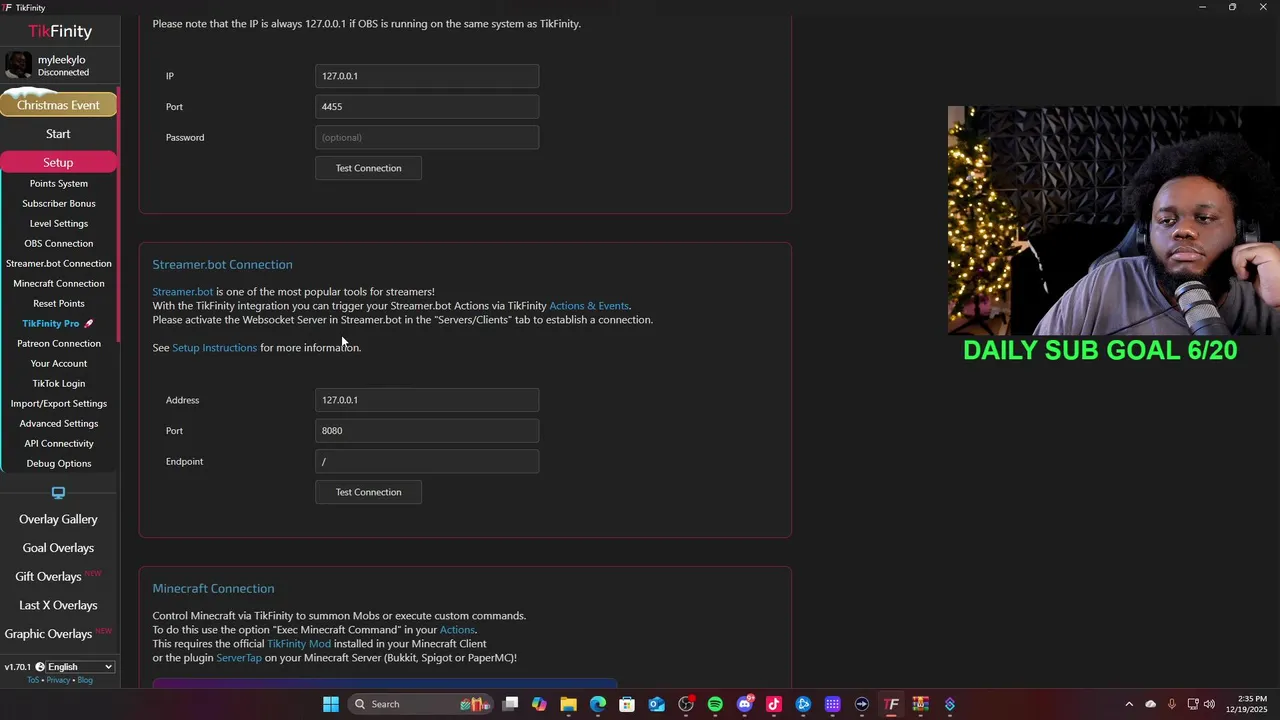This screenshot has height=720, width=1280.
Task: Jump to Streamer.bot Connection in the sidebar
Action: [x=58, y=263]
